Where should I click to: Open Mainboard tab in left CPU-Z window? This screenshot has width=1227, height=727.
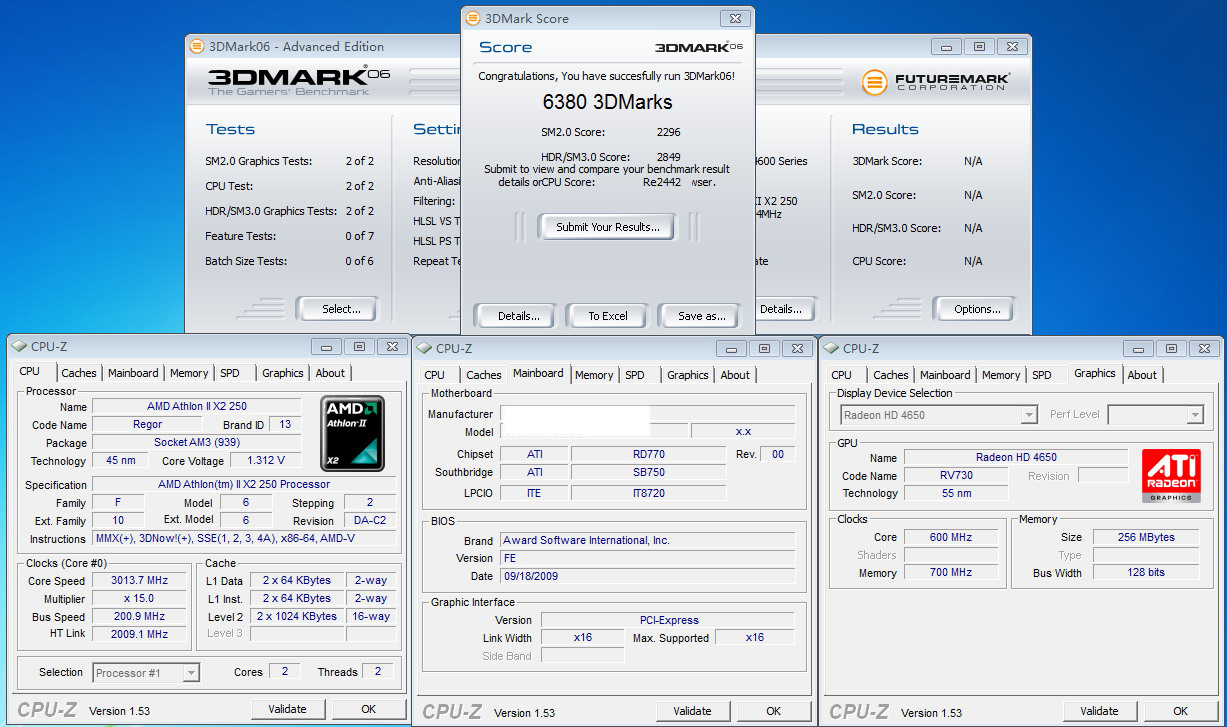[133, 373]
